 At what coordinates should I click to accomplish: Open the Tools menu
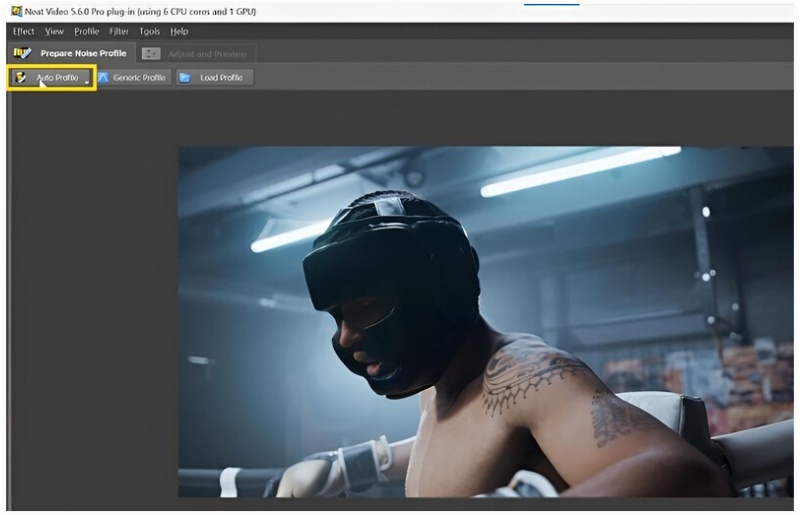click(150, 32)
